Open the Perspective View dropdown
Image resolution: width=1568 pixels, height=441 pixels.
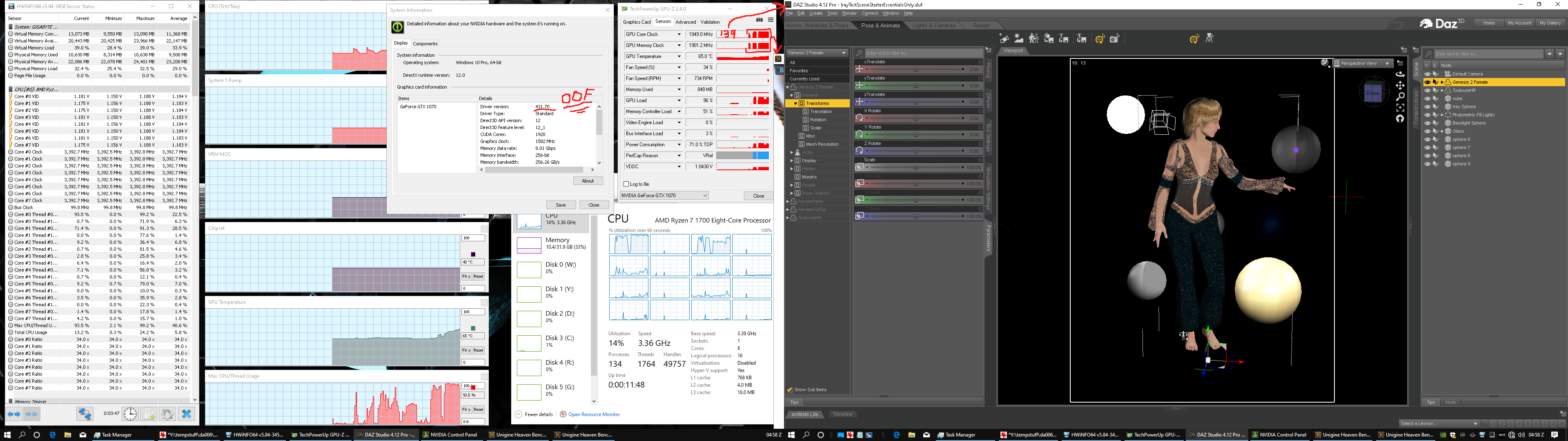pyautogui.click(x=1363, y=63)
